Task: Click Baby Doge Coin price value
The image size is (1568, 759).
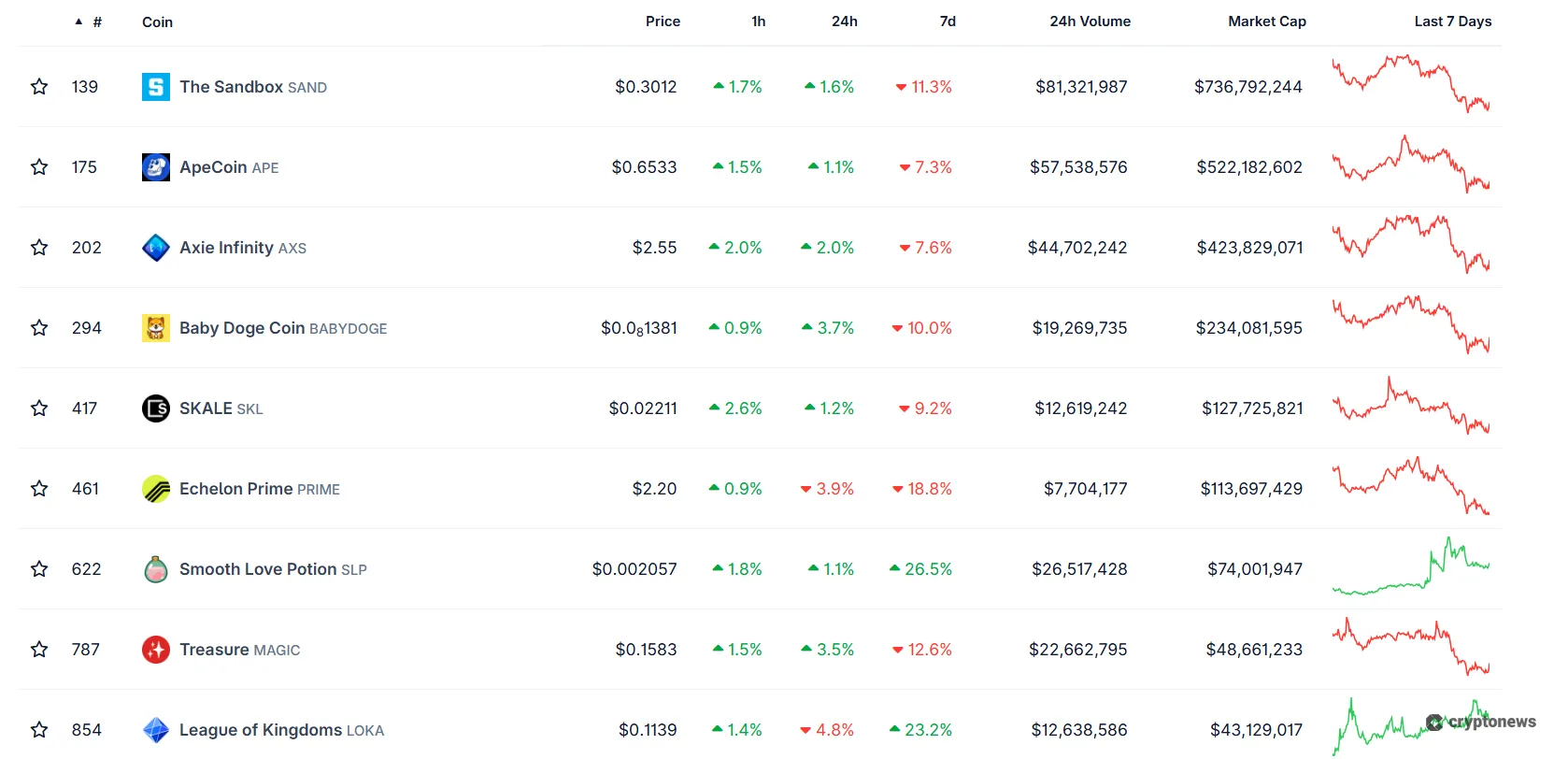Action: (x=639, y=328)
